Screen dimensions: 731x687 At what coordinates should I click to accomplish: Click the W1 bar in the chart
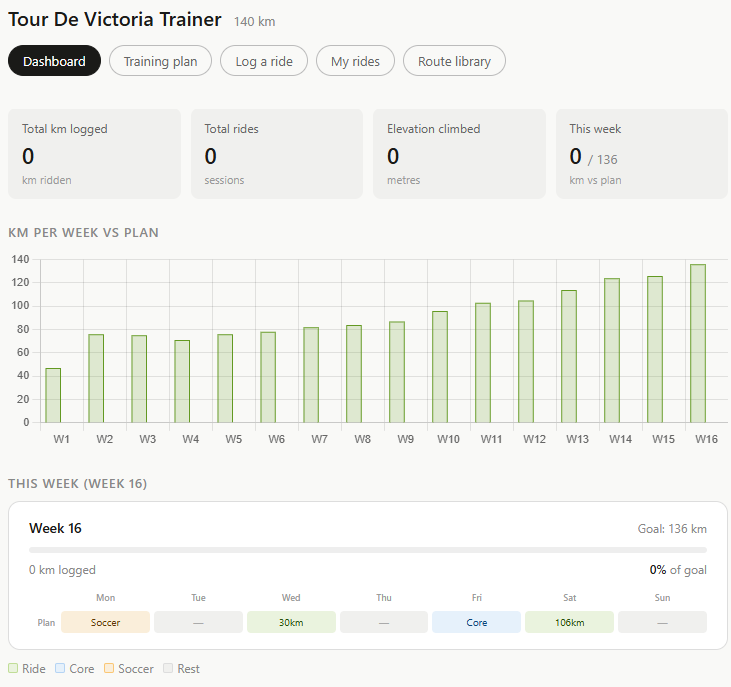[x=53, y=396]
